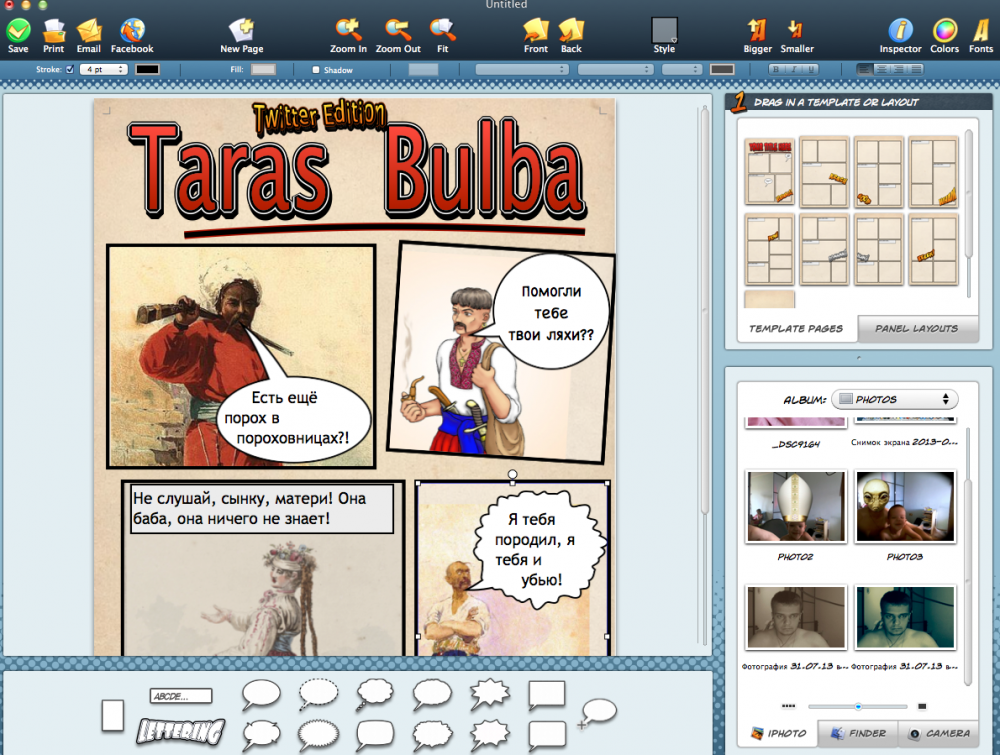Set text alignment to justified
This screenshot has height=755, width=1000.
click(x=916, y=70)
